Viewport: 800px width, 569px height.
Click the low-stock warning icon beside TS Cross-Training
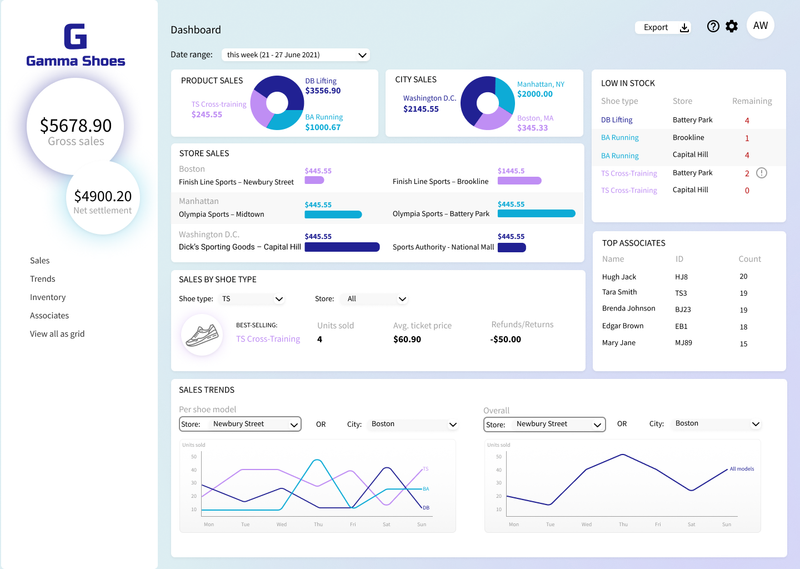pos(761,173)
